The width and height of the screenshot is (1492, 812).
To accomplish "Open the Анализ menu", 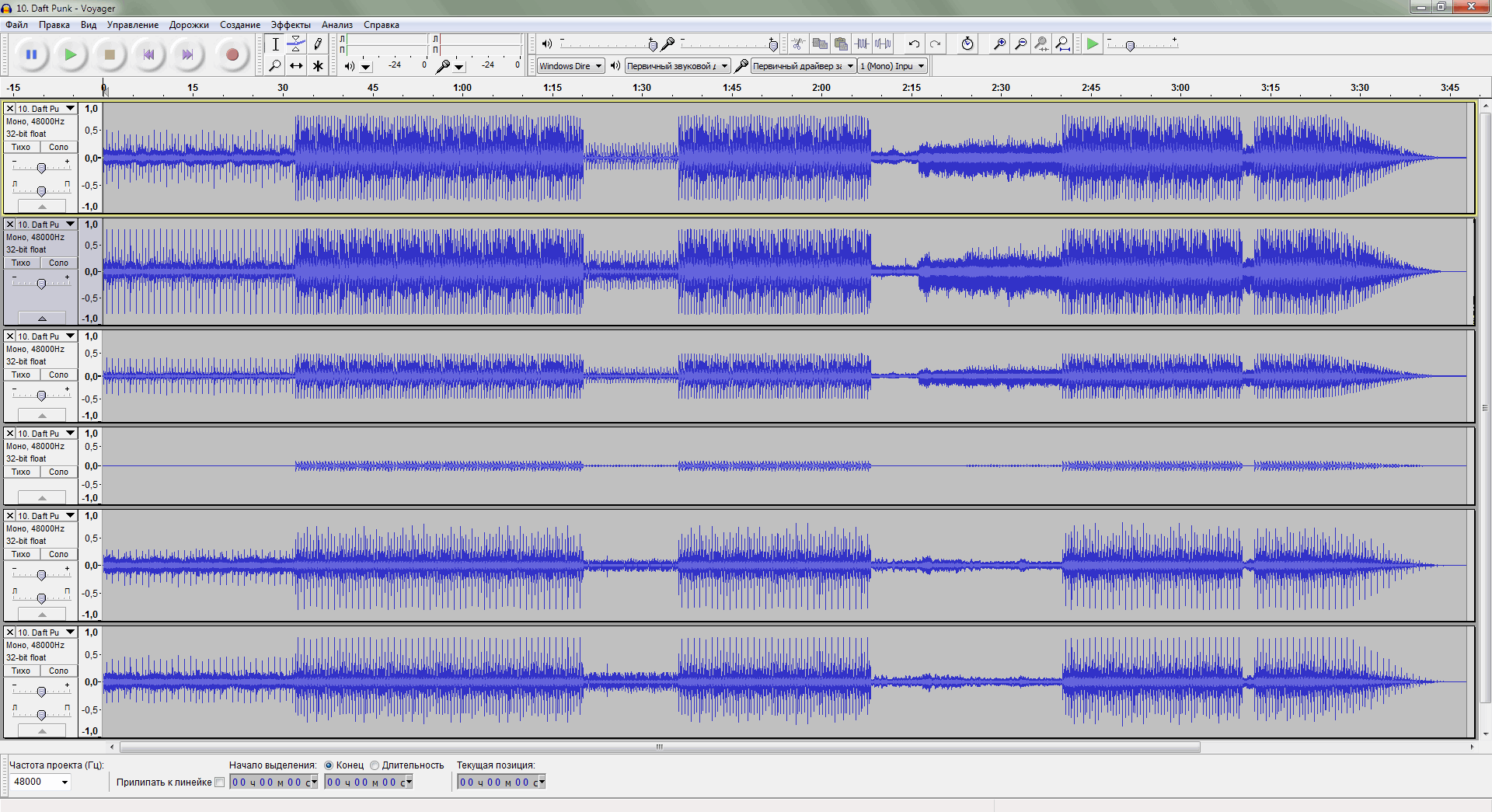I will pos(337,25).
